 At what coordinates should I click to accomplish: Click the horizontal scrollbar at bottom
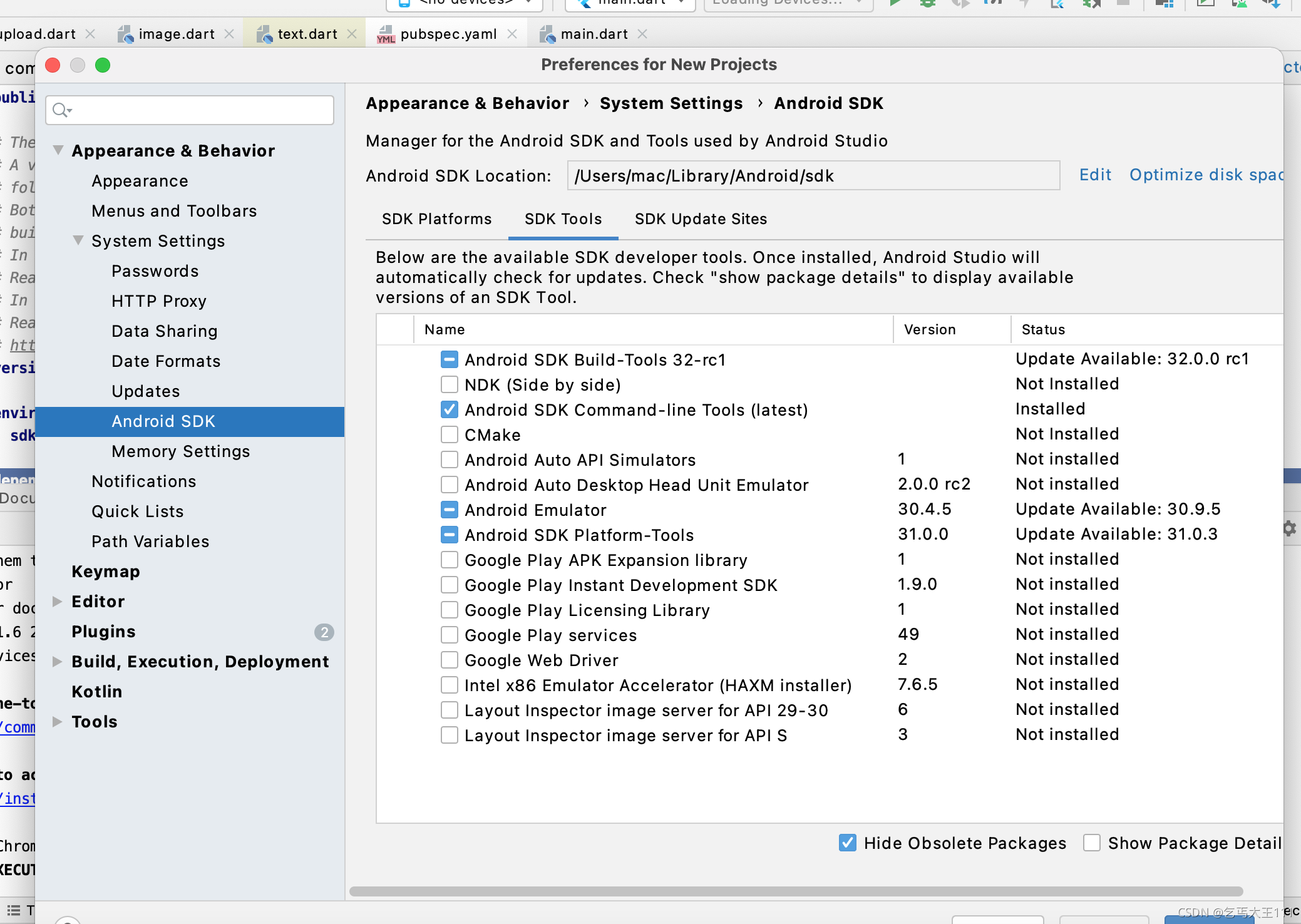pyautogui.click(x=795, y=891)
